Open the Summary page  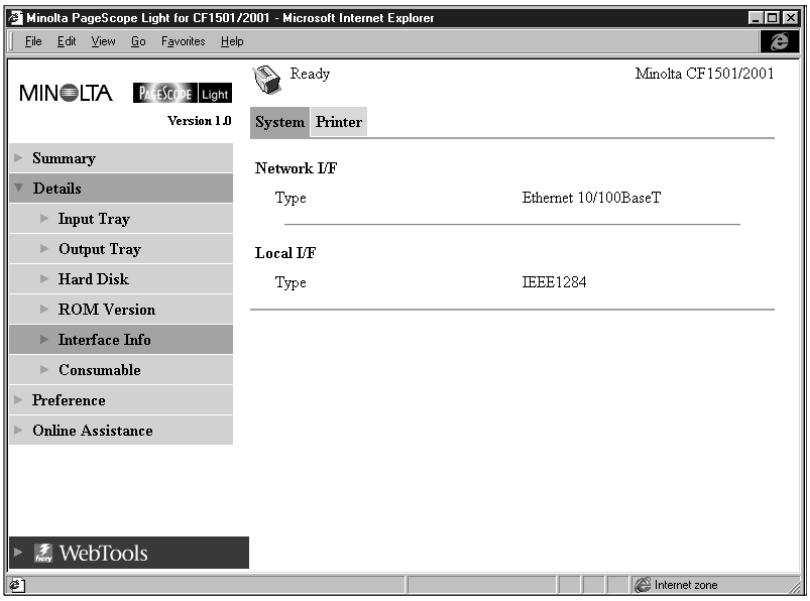tap(121, 158)
